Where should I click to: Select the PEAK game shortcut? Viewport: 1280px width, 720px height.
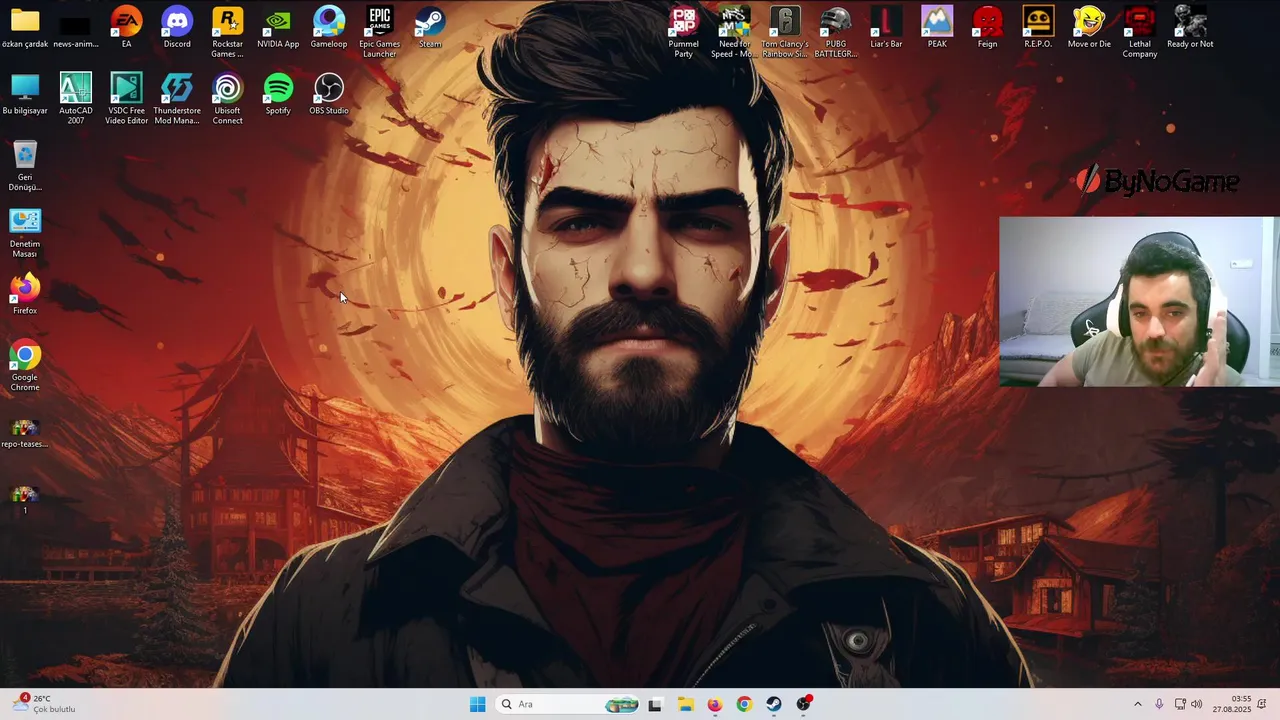point(937,28)
